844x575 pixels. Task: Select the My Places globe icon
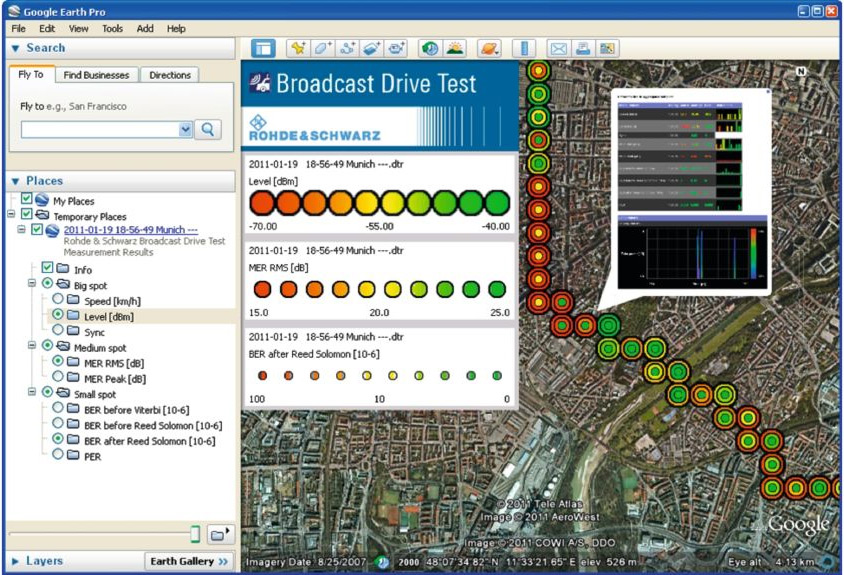tap(41, 200)
